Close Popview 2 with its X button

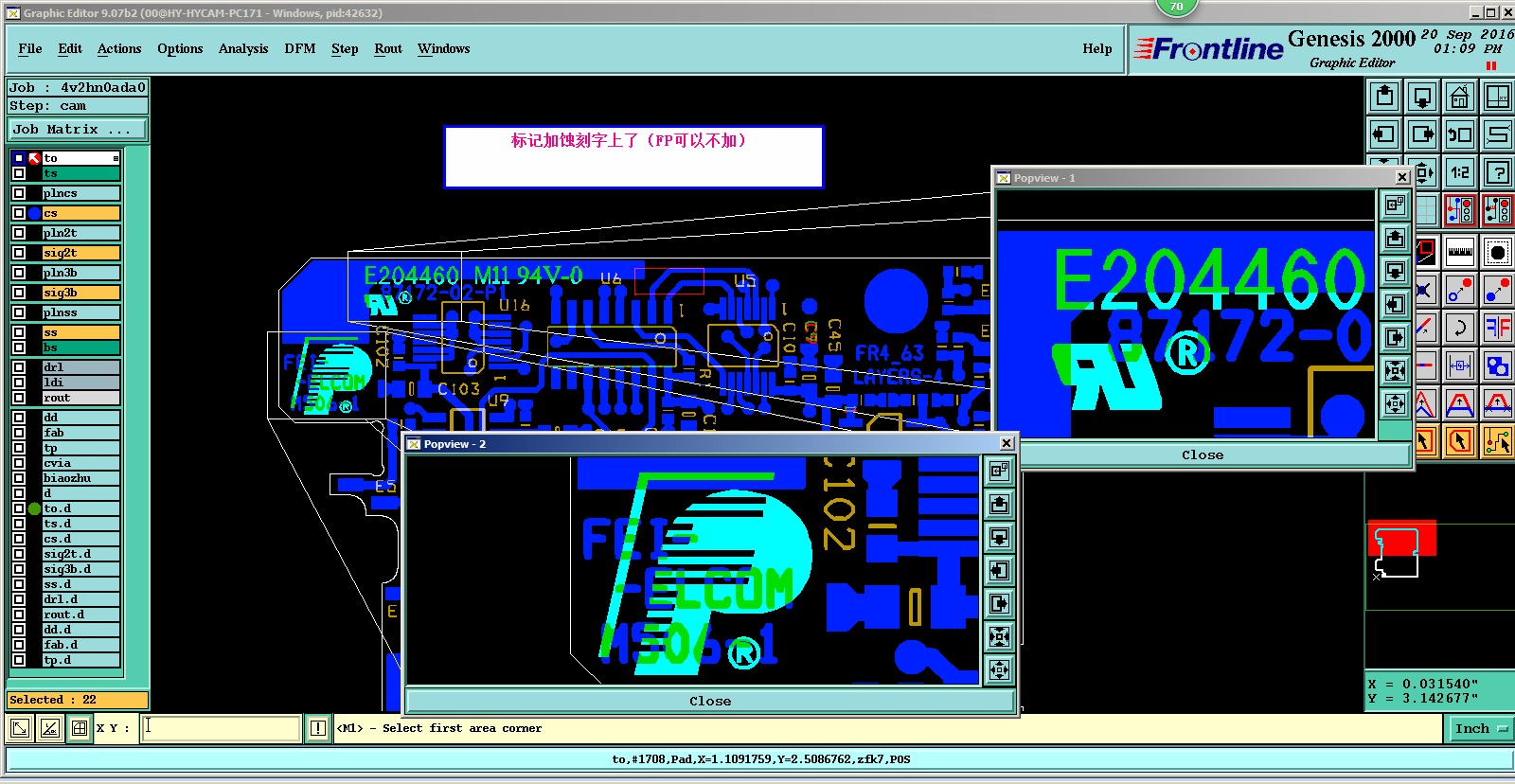pos(1007,443)
